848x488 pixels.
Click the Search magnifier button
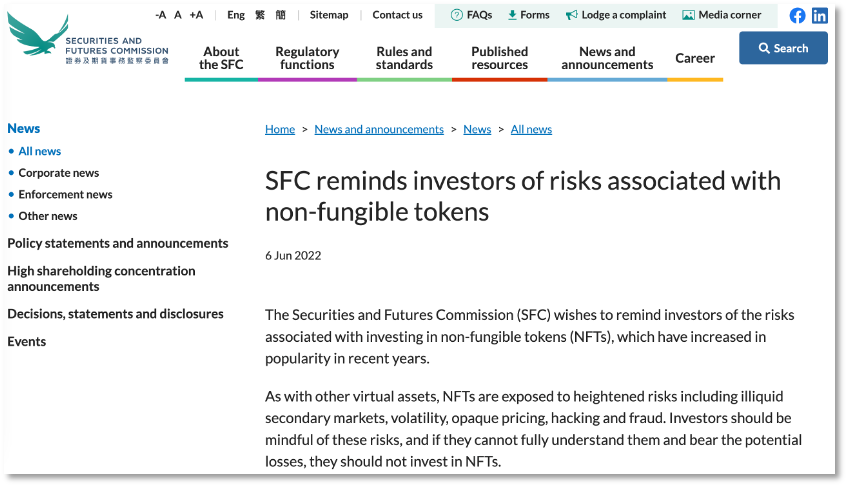coord(783,48)
